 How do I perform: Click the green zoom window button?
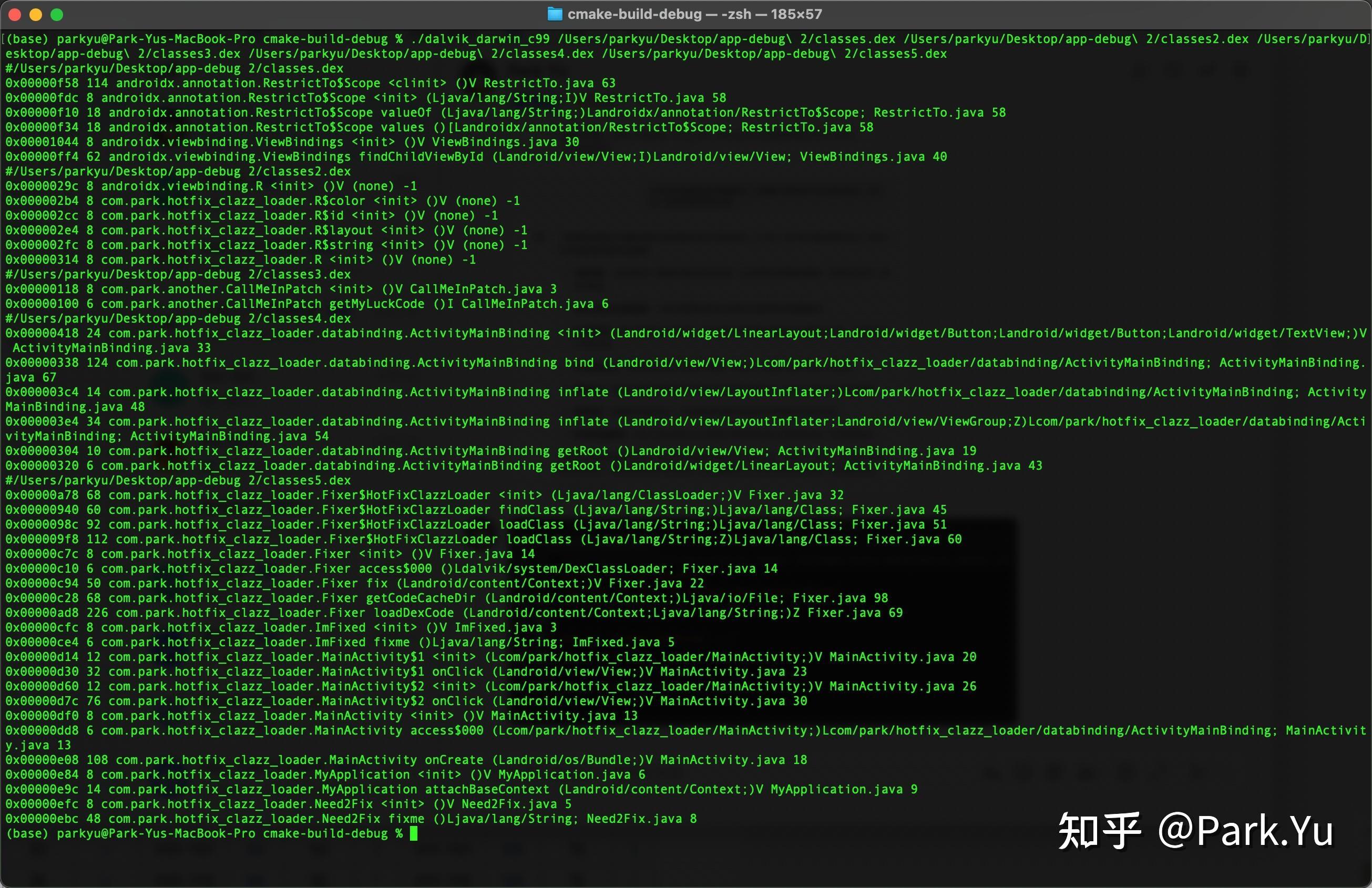click(56, 14)
